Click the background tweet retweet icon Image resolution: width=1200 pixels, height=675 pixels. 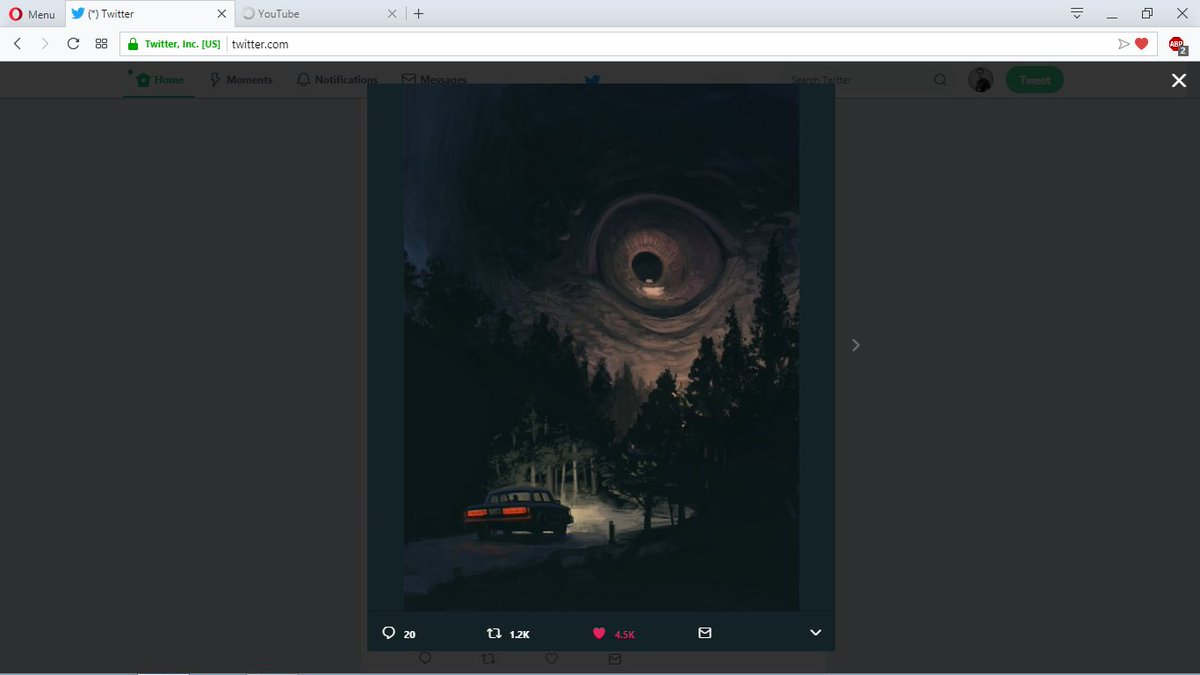(488, 659)
